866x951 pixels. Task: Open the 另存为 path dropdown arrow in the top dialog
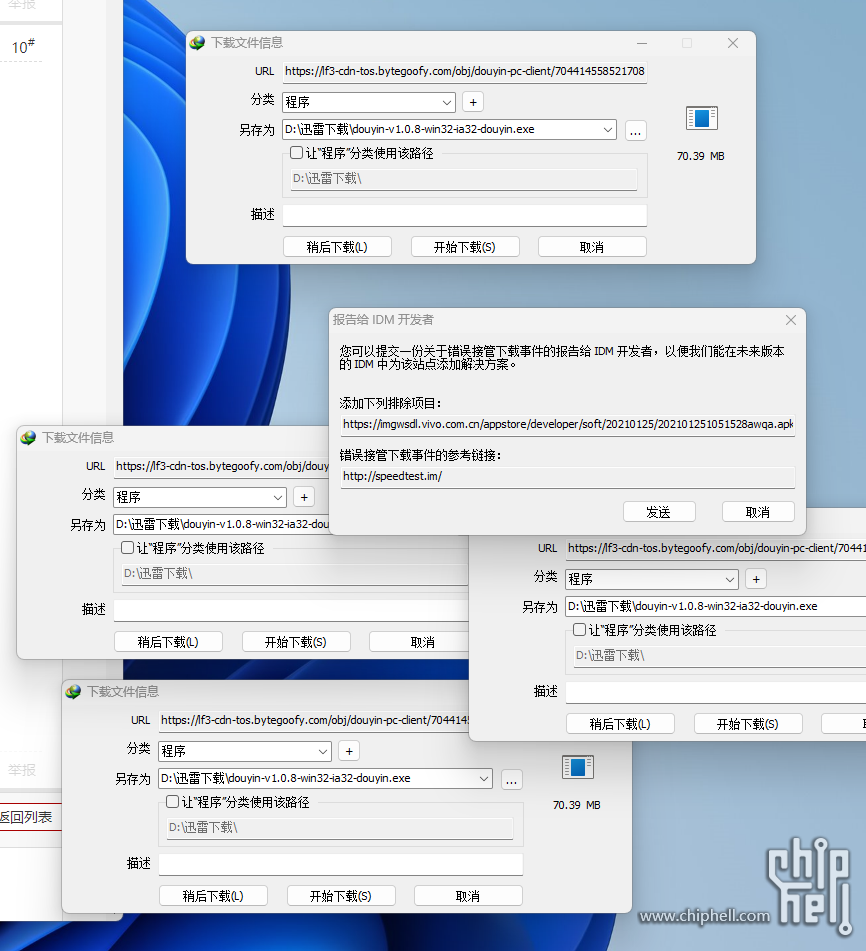[608, 130]
